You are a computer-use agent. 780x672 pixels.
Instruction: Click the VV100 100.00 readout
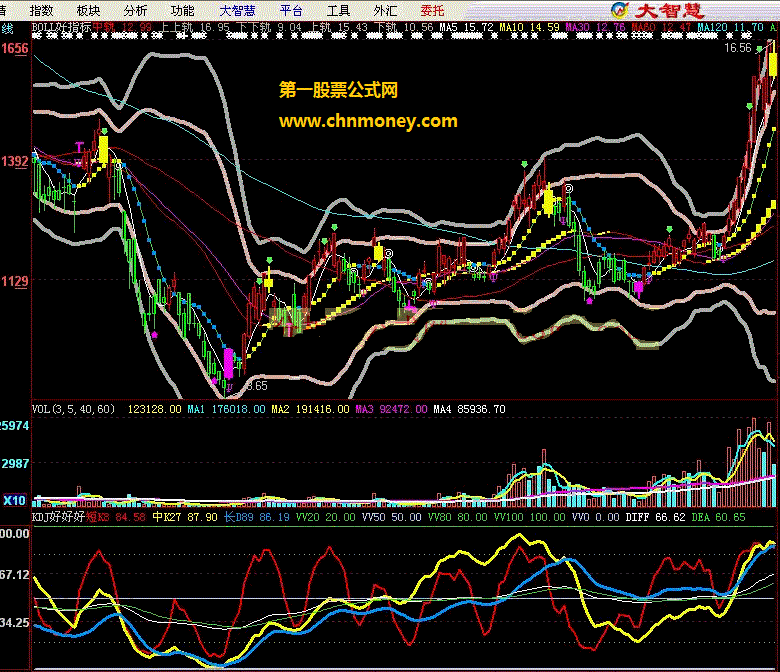(530, 517)
